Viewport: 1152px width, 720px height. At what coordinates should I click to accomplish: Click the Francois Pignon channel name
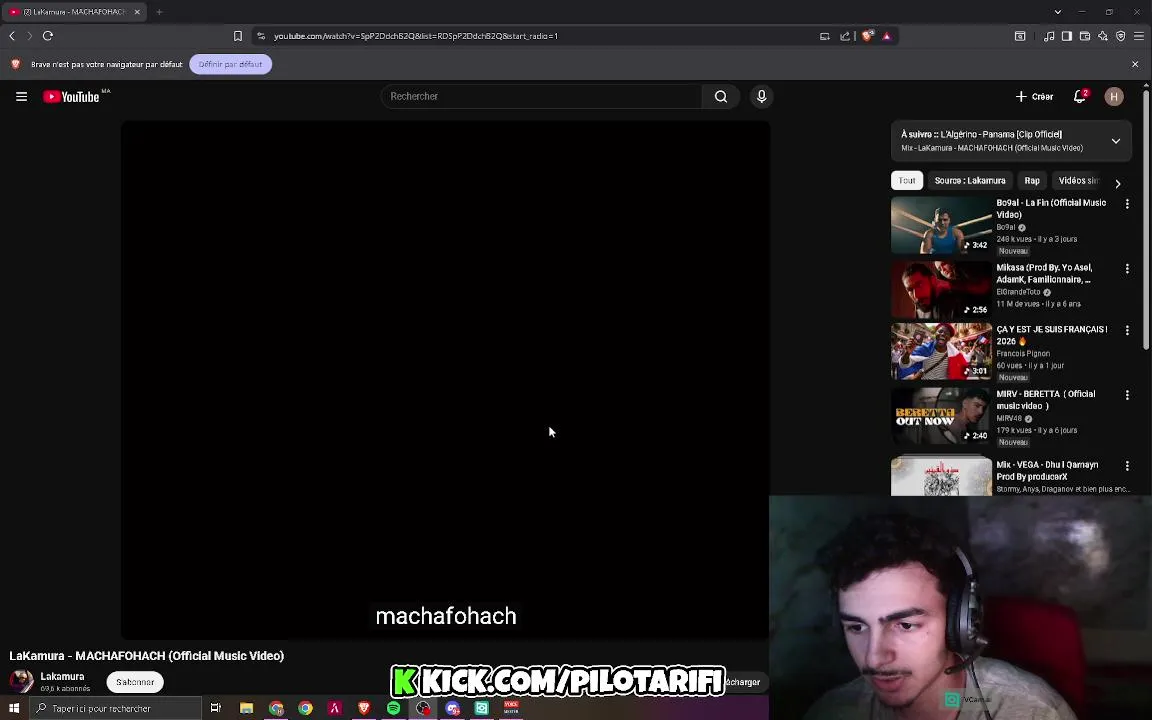[1023, 353]
